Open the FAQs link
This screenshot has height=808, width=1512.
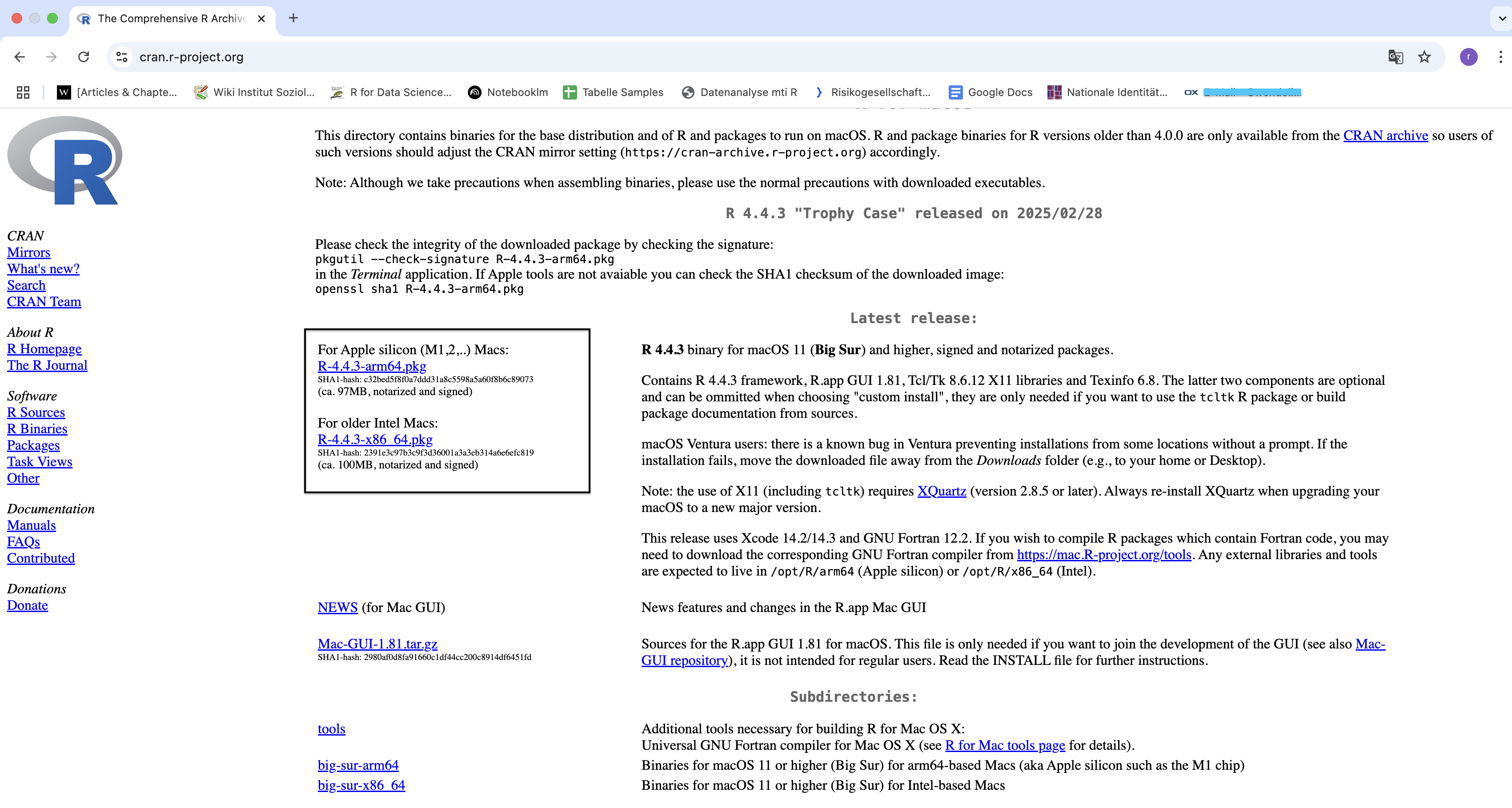click(x=24, y=542)
